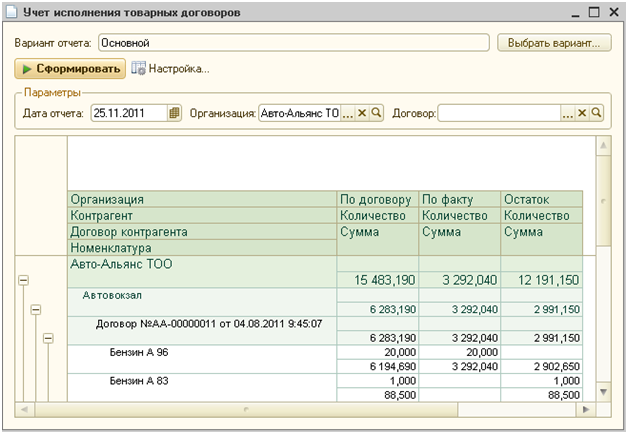Open Настройка report settings

click(170, 69)
